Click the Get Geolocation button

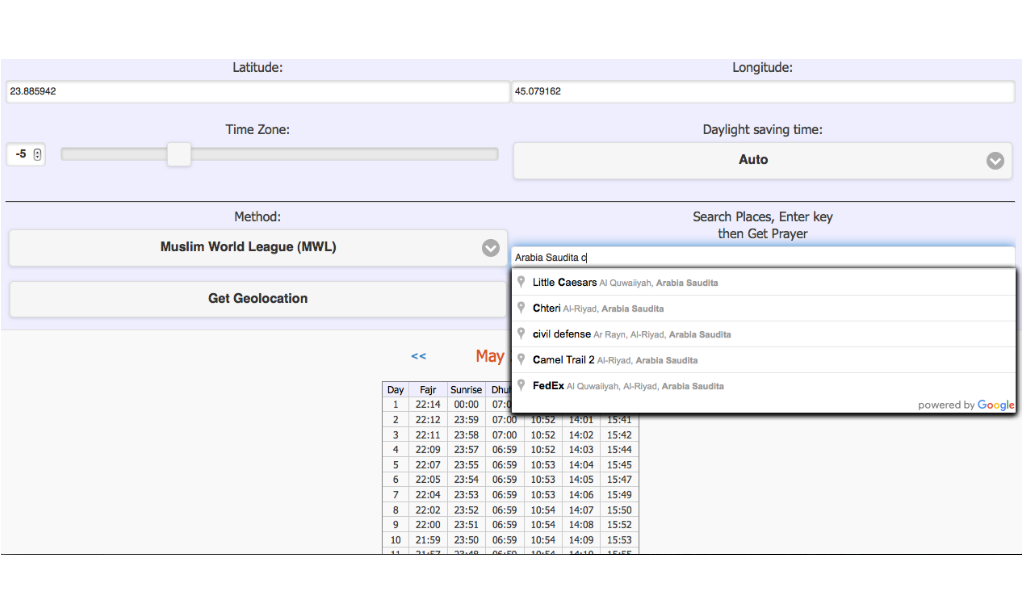[x=258, y=299]
